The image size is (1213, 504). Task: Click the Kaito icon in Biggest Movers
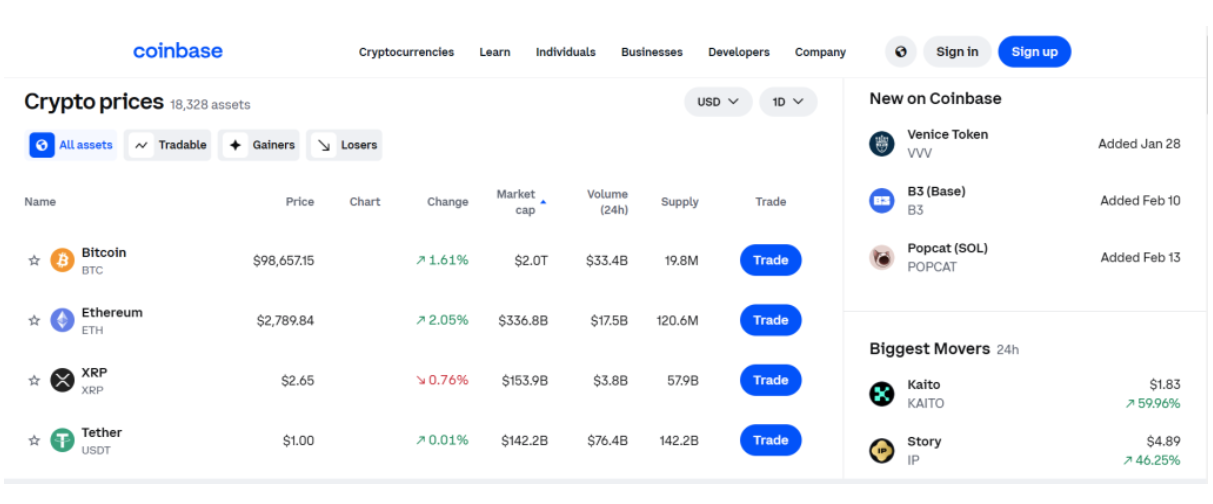(881, 394)
